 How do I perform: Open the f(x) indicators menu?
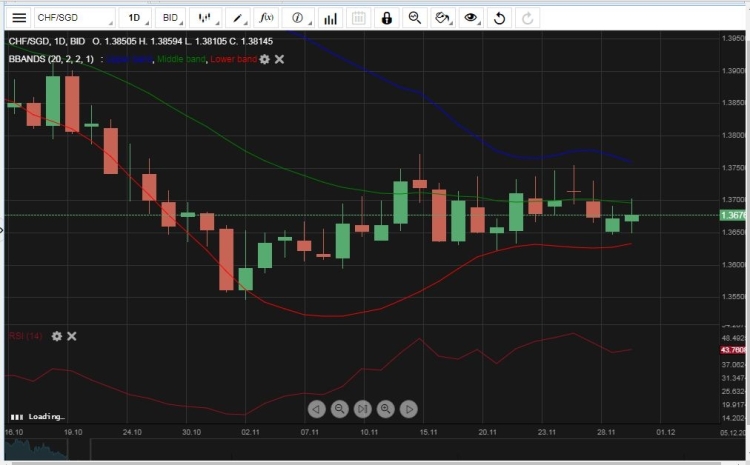[266, 18]
